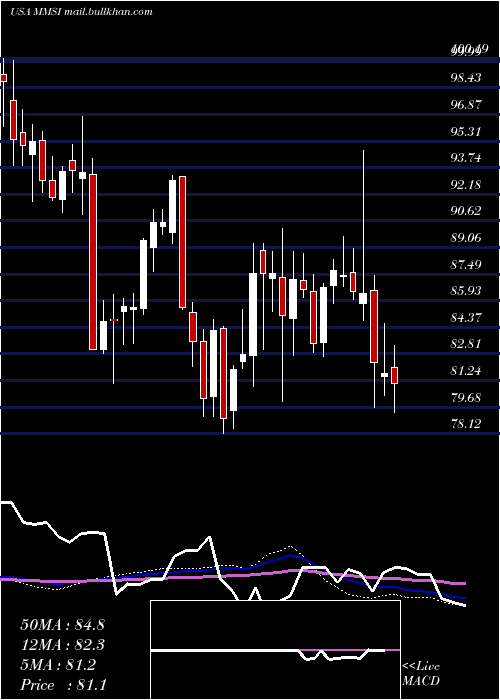The height and width of the screenshot is (700, 500).
Task: Click the 79.68 price axis label
Action: tap(466, 397)
